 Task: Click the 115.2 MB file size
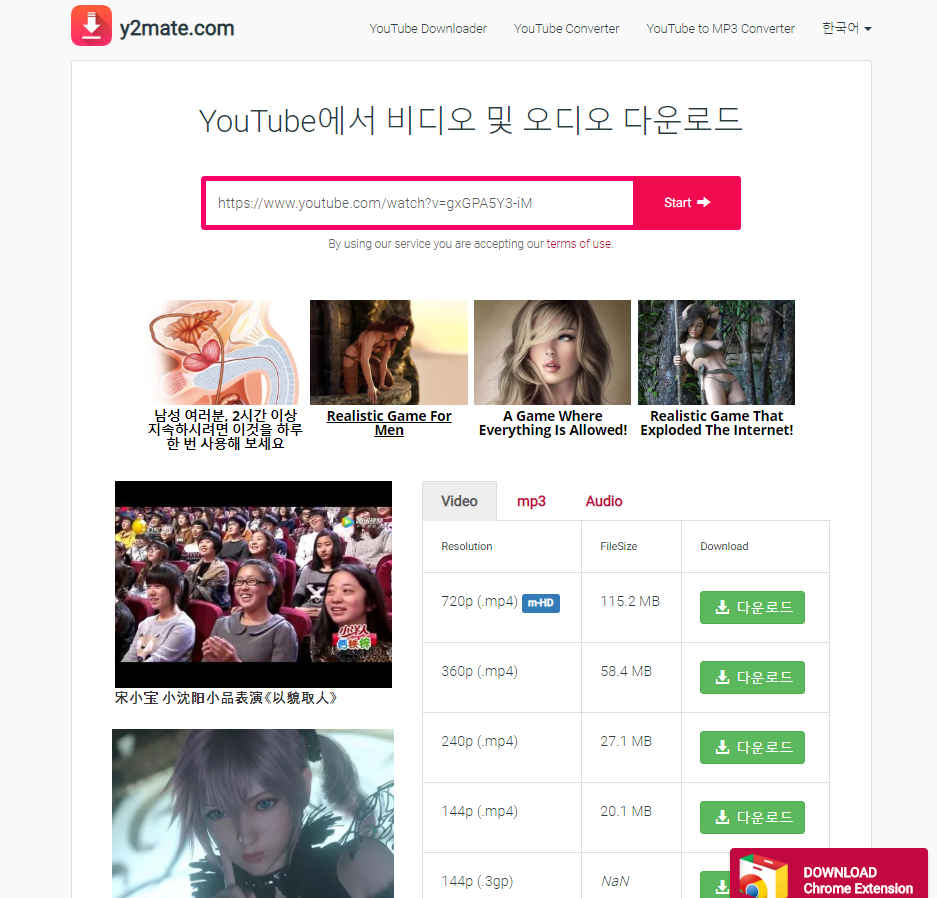pyautogui.click(x=630, y=602)
